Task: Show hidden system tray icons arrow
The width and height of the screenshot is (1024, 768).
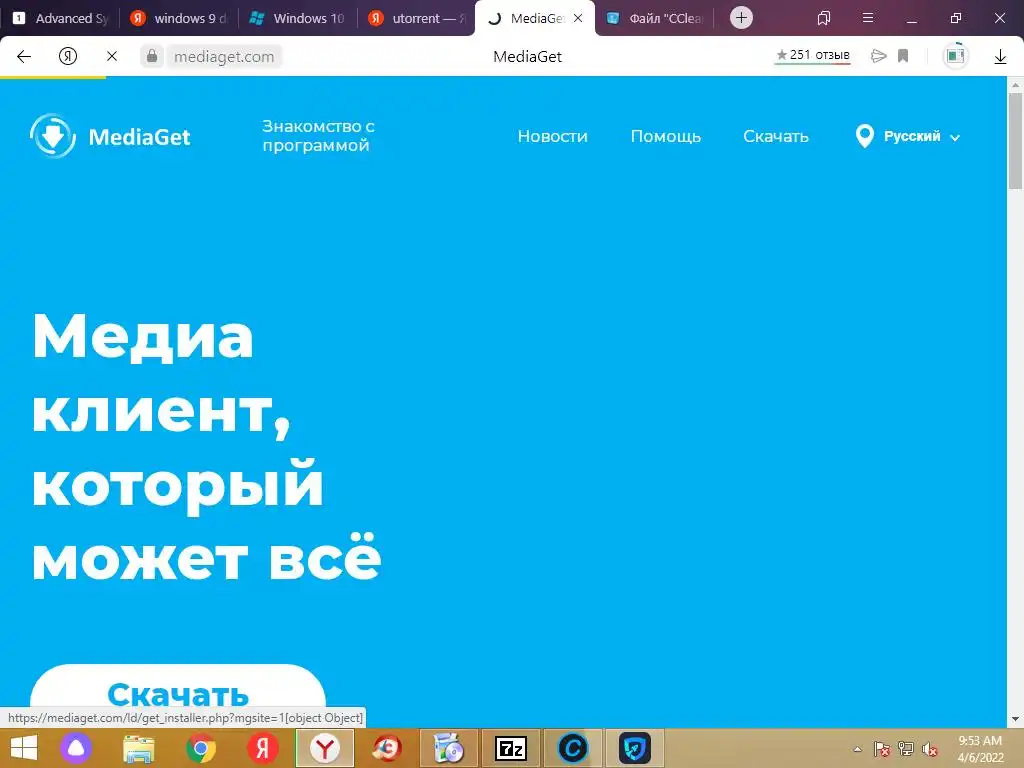Action: point(857,749)
